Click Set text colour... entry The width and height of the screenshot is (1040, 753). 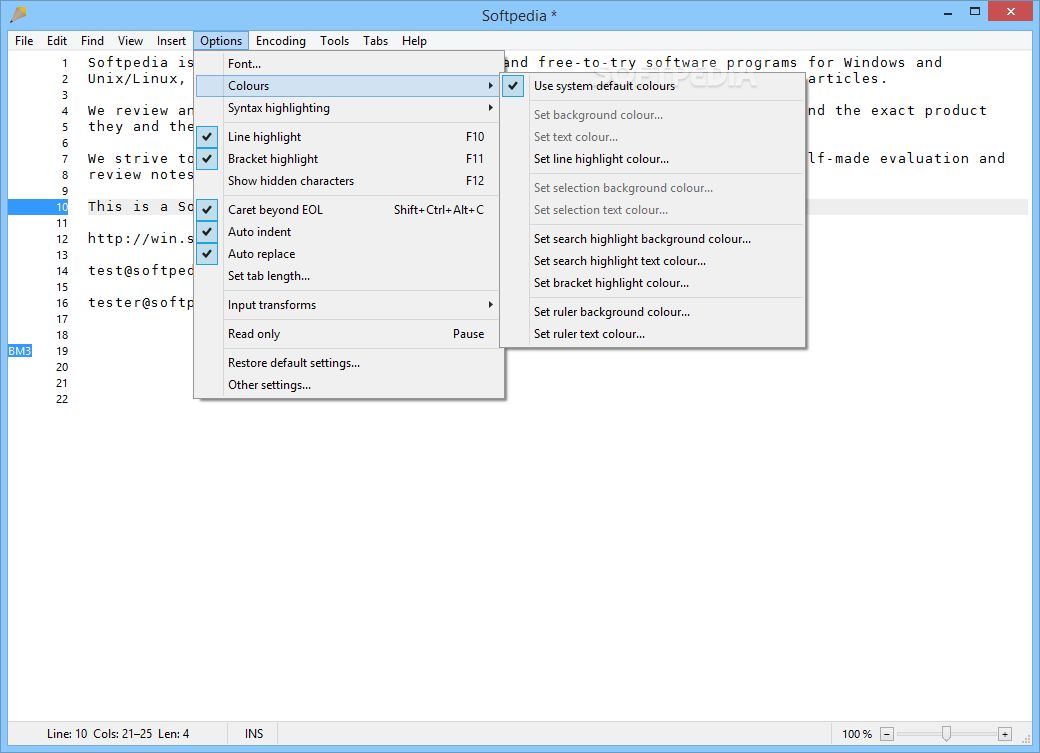[x=653, y=137]
